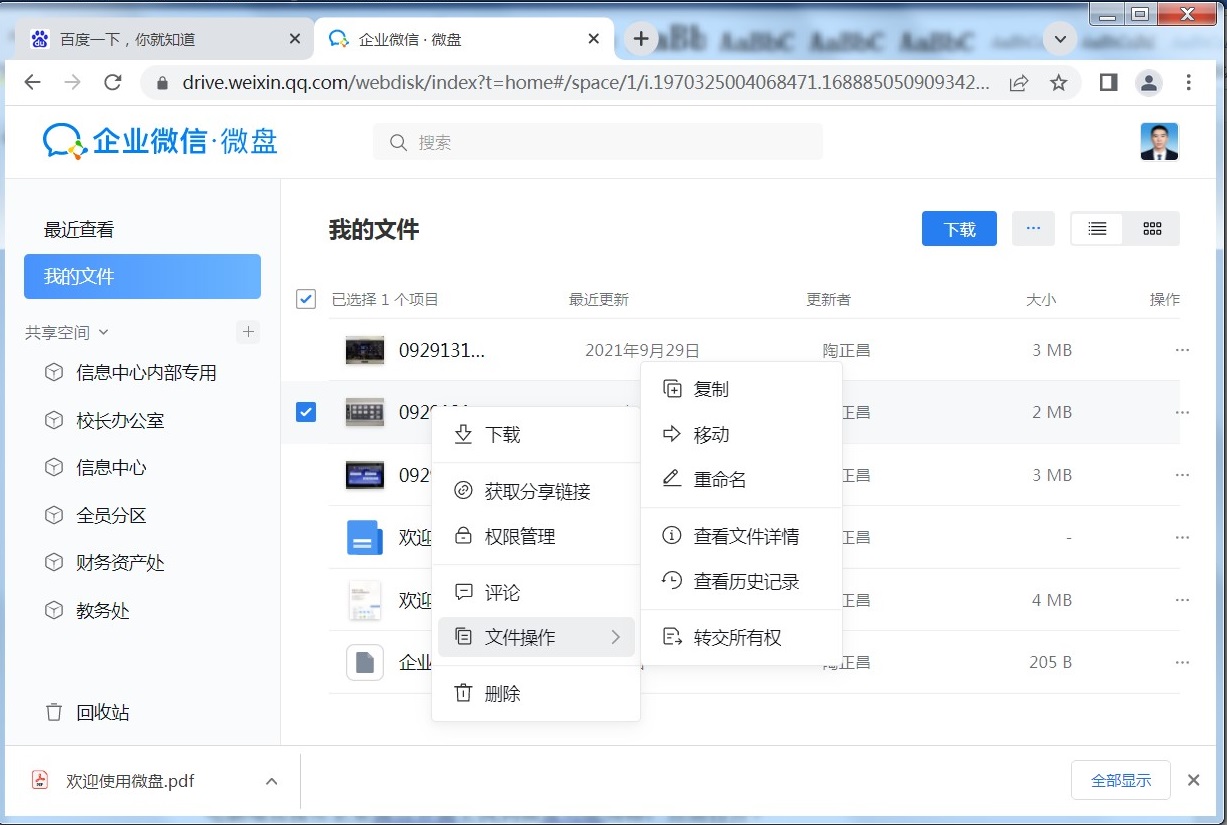Click the blue 下载 button
Image resolution: width=1227 pixels, height=825 pixels.
click(x=959, y=229)
